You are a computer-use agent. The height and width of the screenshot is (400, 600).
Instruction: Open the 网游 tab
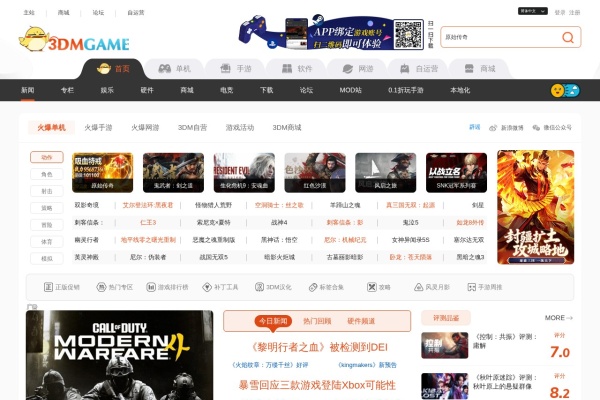(x=358, y=69)
